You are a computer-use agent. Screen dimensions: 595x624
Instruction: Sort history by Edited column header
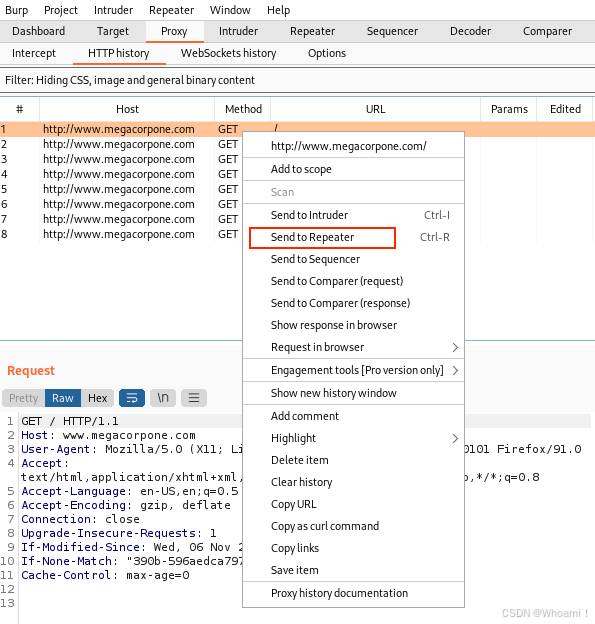(565, 109)
